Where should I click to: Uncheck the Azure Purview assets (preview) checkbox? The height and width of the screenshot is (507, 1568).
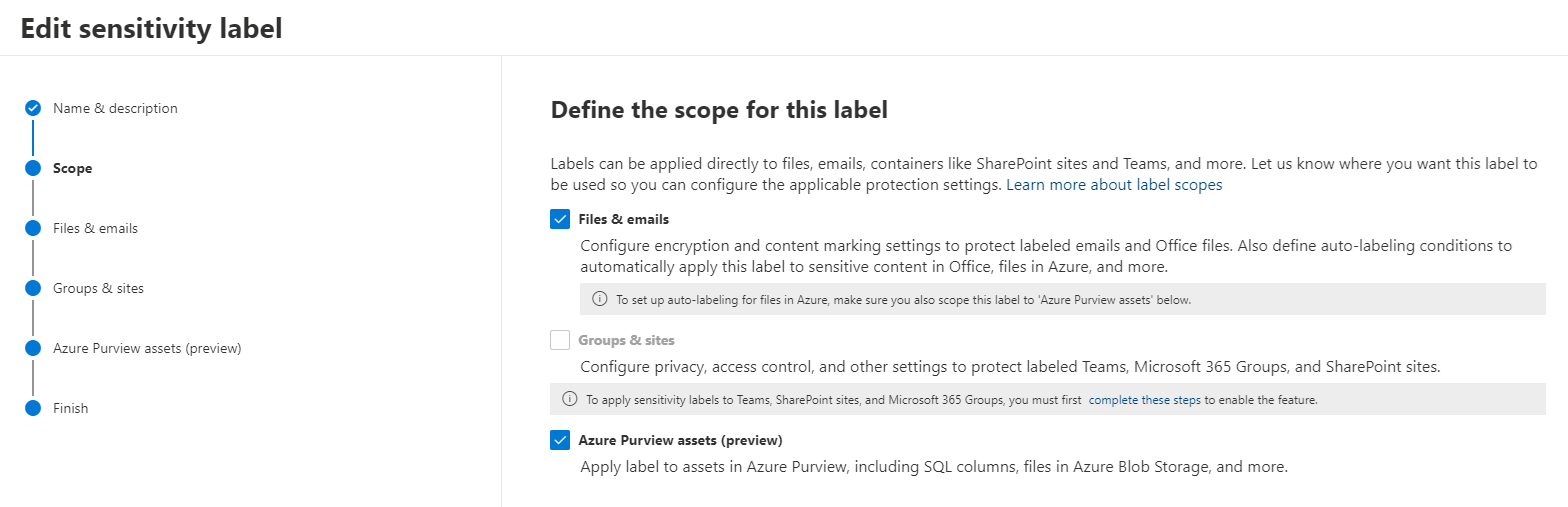click(x=560, y=440)
